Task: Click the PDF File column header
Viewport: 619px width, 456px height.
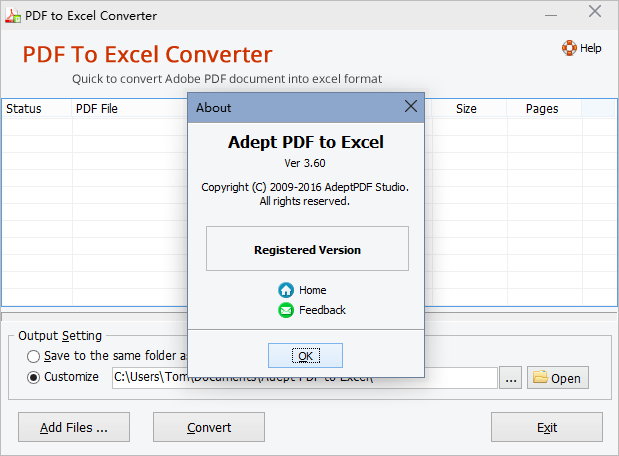Action: [97, 109]
